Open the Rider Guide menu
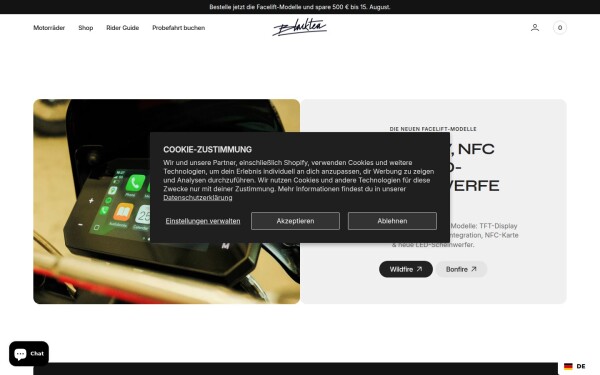600x375 pixels. 122,28
